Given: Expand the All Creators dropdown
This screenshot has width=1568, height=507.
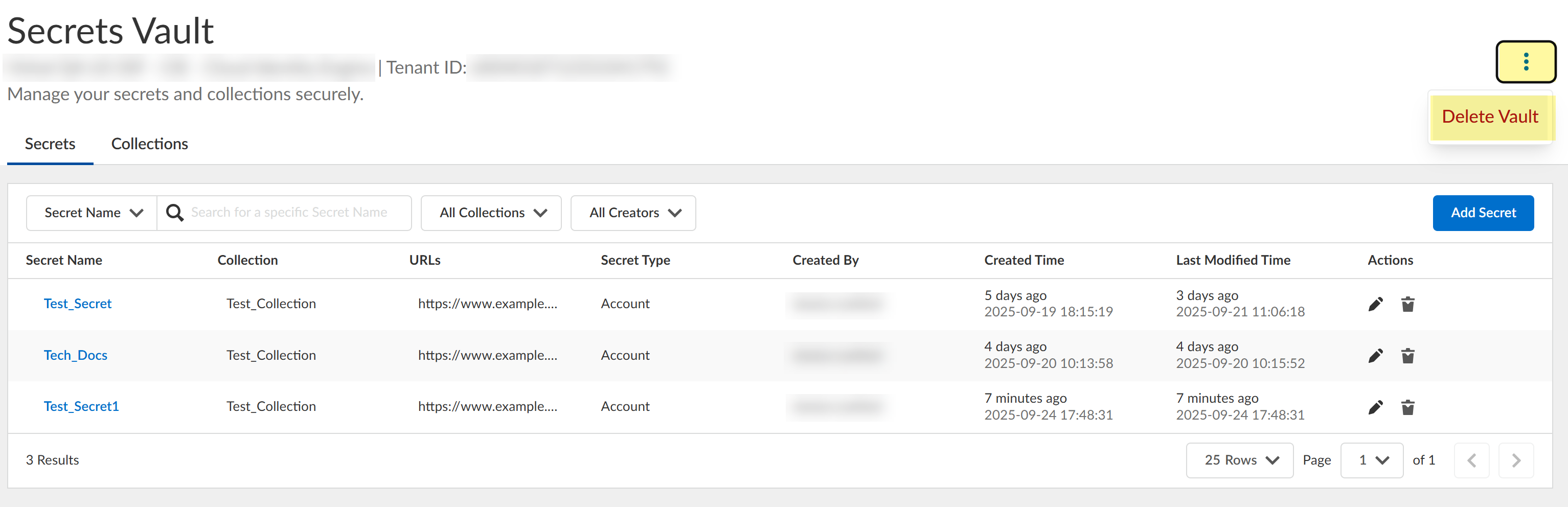Looking at the screenshot, I should pos(633,213).
